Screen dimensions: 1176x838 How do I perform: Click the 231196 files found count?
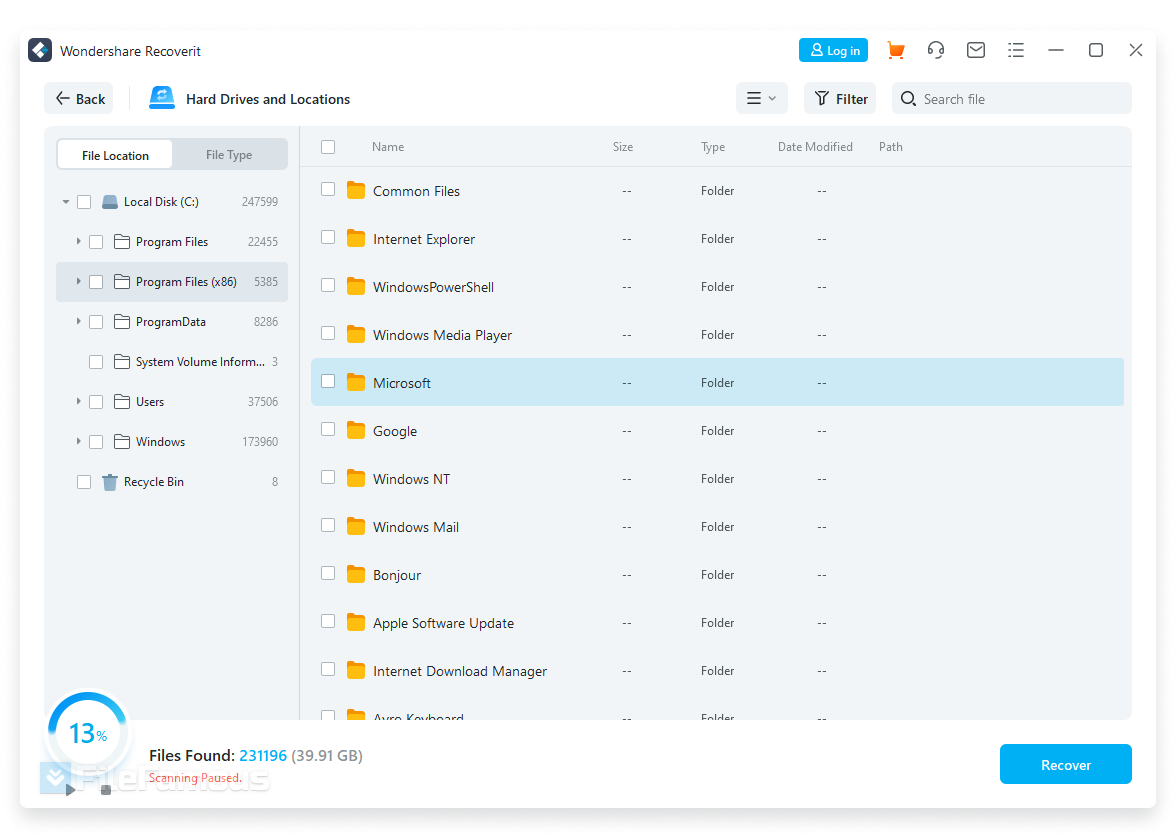[262, 755]
